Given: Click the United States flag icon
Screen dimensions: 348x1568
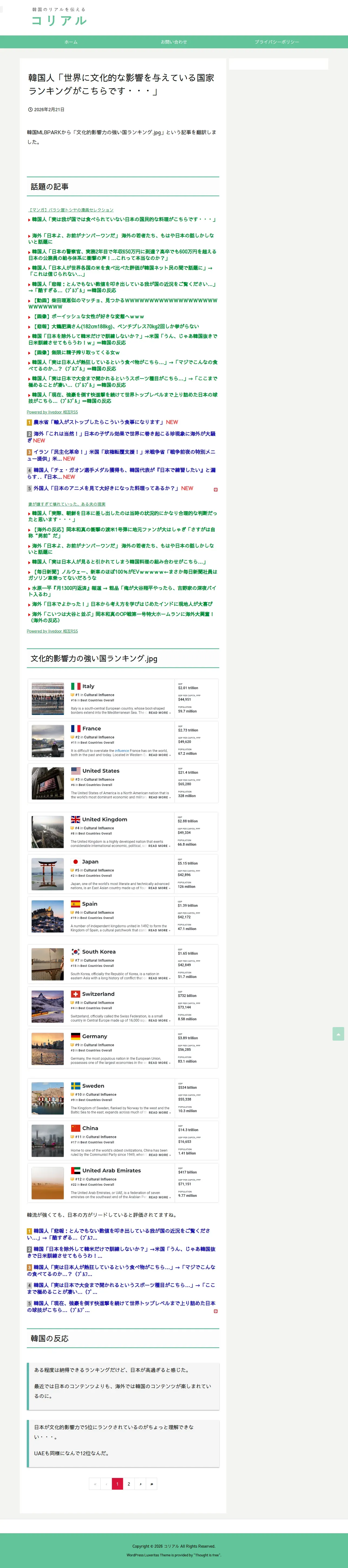Looking at the screenshot, I should 75,771.
